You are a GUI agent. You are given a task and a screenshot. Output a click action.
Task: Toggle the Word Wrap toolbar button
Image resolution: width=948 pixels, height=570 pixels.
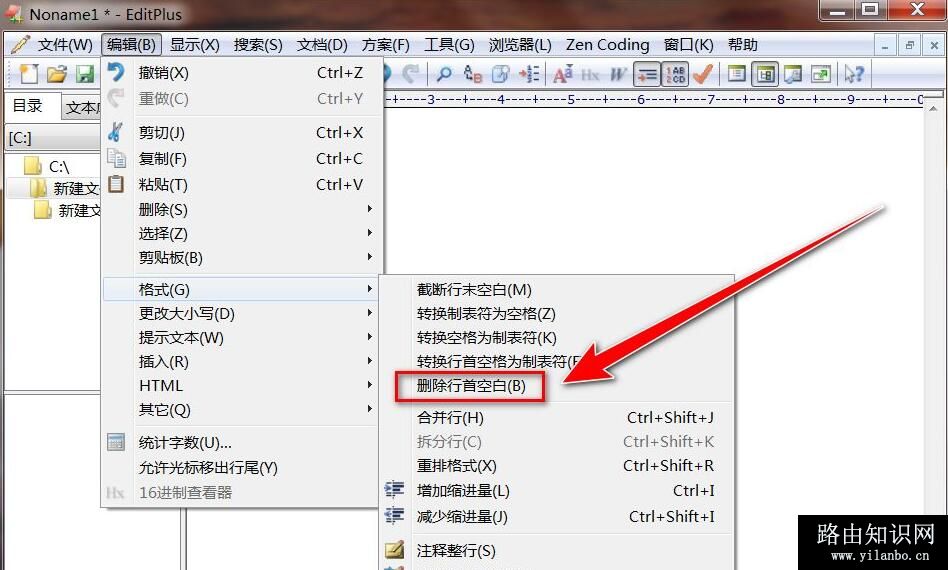[618, 74]
